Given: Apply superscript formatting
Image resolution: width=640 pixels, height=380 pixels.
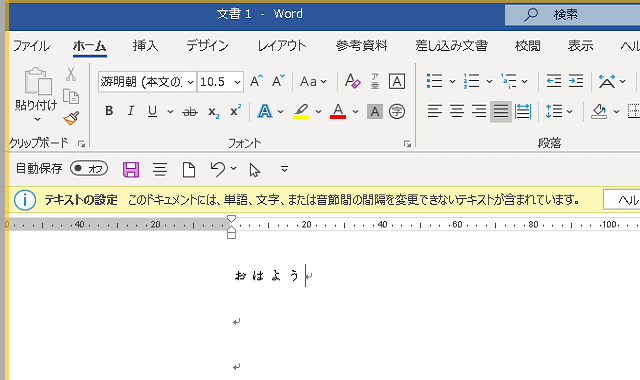Looking at the screenshot, I should click(x=236, y=111).
